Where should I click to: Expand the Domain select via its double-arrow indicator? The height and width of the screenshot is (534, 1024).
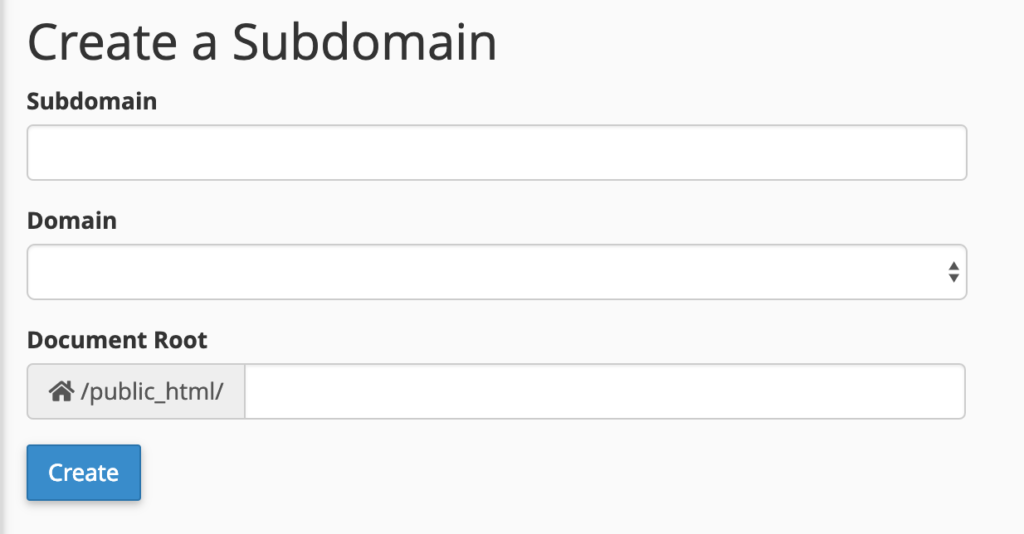coord(953,272)
